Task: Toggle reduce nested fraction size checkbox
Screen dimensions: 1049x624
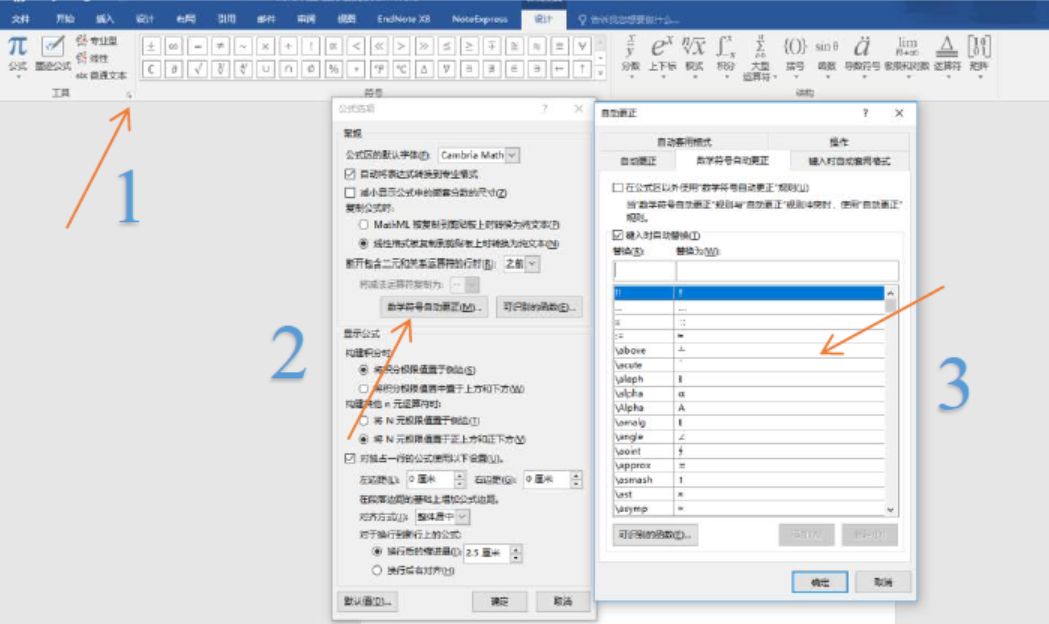Action: click(x=349, y=193)
